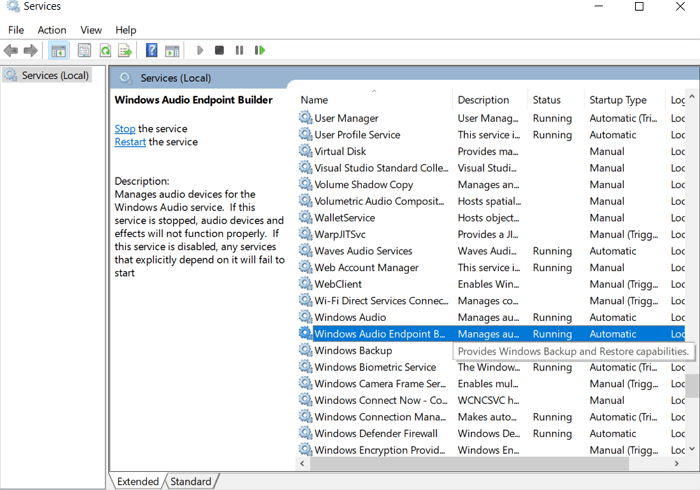The image size is (700, 490).
Task: Select the gear icon of Windows Backup
Action: [x=305, y=350]
